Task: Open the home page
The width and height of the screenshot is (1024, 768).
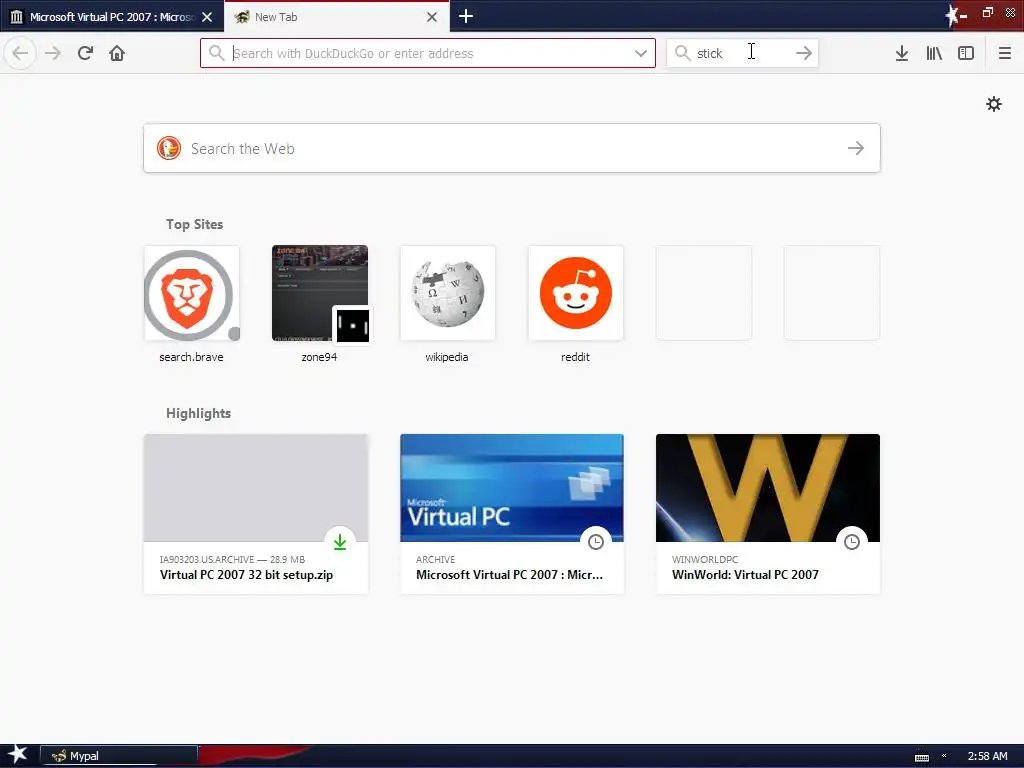Action: coord(117,53)
